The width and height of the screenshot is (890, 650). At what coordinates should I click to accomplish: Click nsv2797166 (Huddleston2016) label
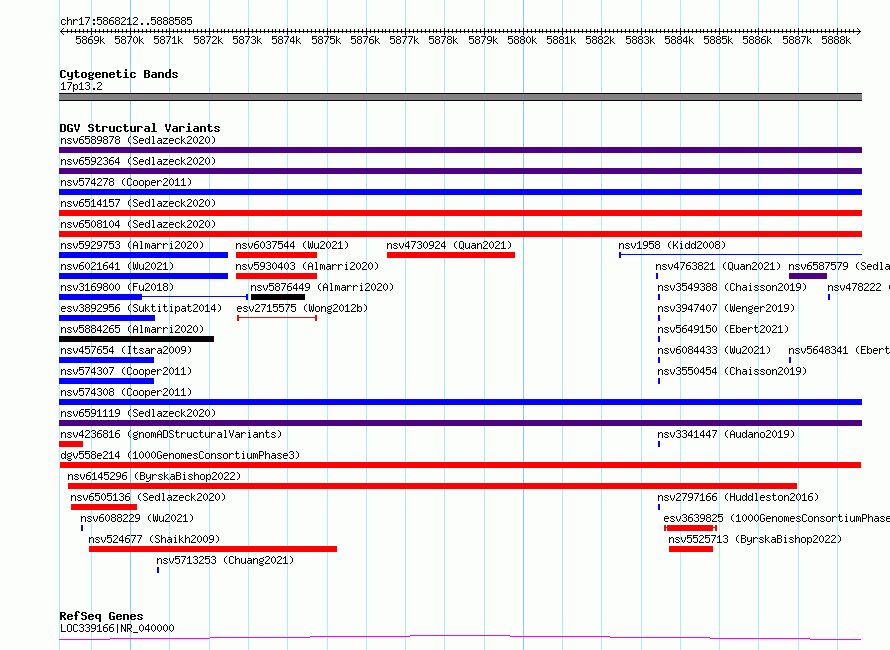coord(738,497)
